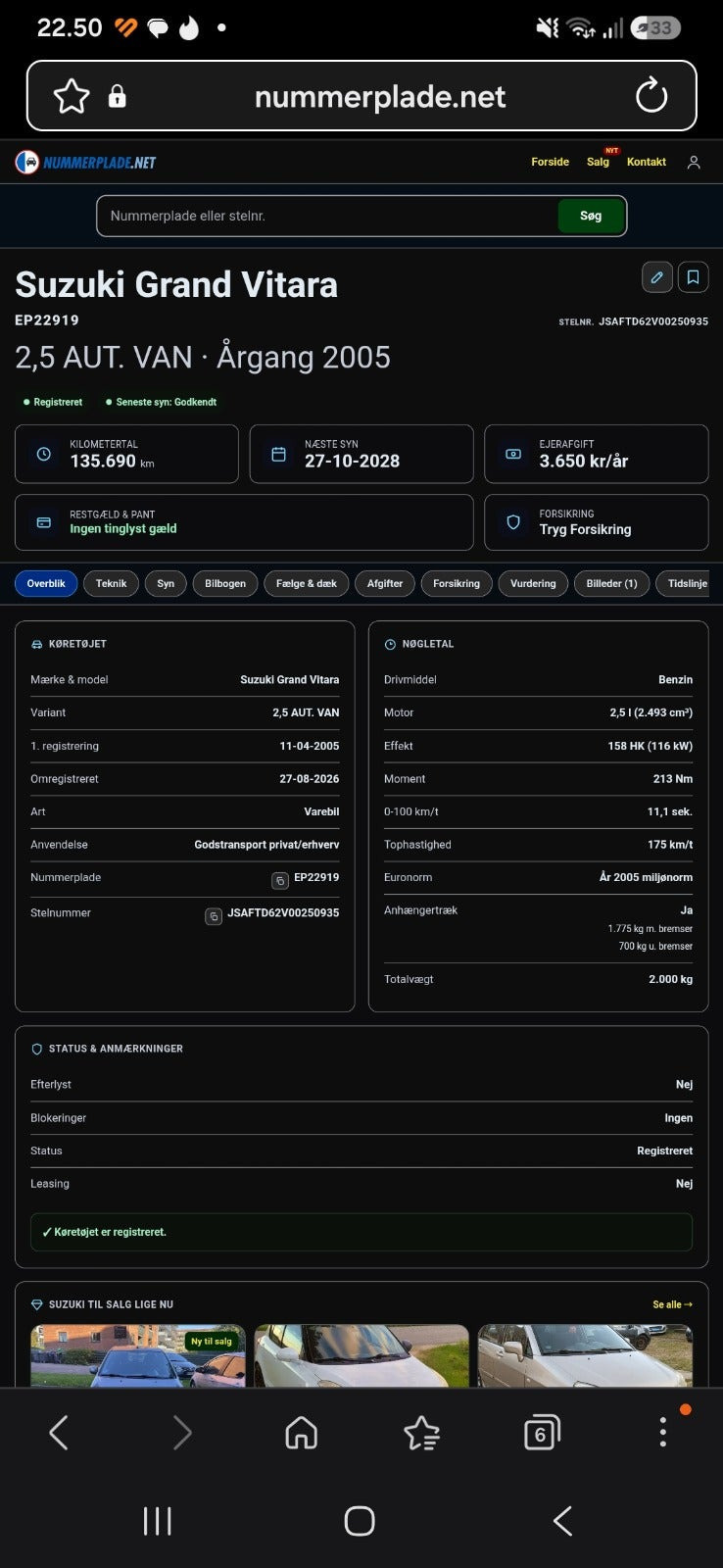Tap Android home button
This screenshot has height=1568, width=723.
tap(360, 1521)
